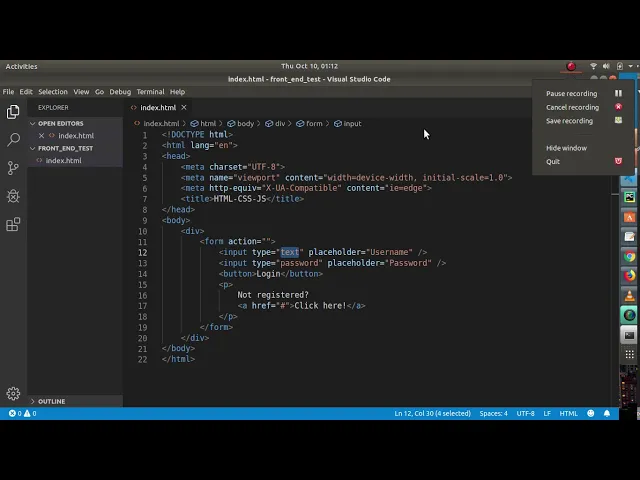640x480 pixels.
Task: Open the Terminal menu
Action: [x=150, y=92]
